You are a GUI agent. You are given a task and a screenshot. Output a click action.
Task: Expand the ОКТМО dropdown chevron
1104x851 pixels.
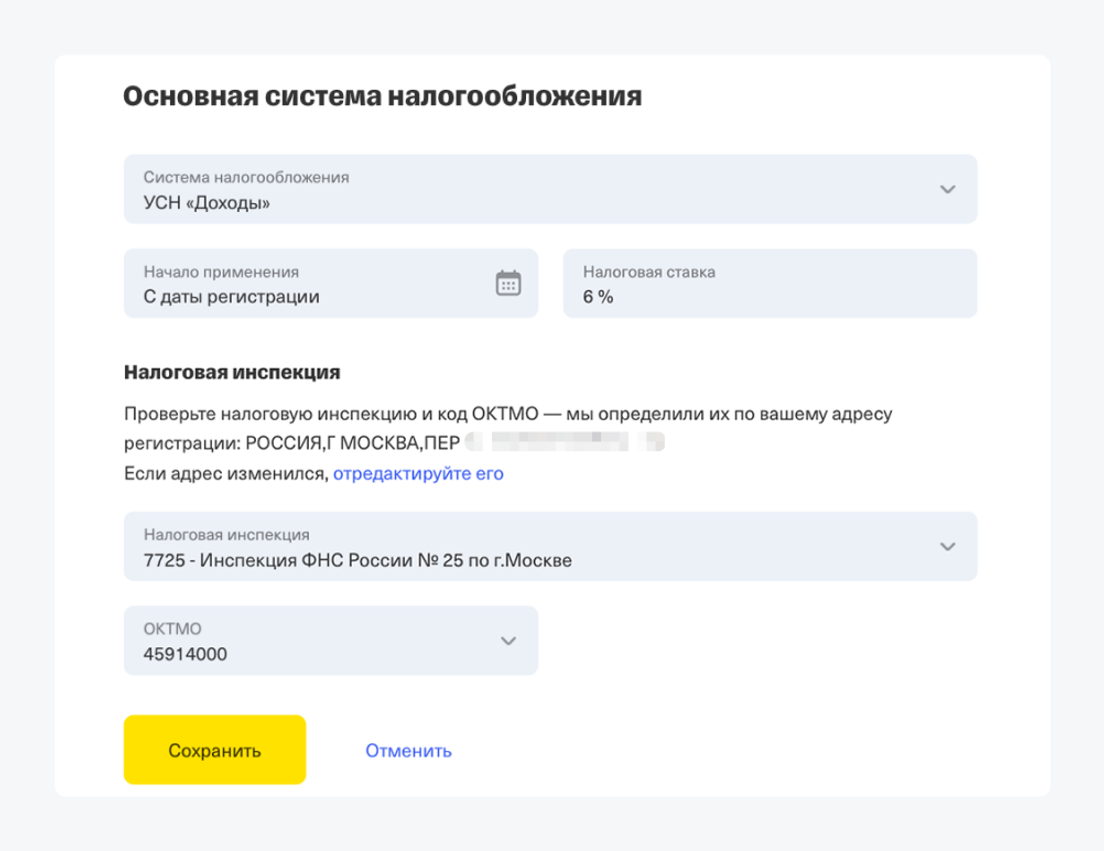click(x=508, y=641)
